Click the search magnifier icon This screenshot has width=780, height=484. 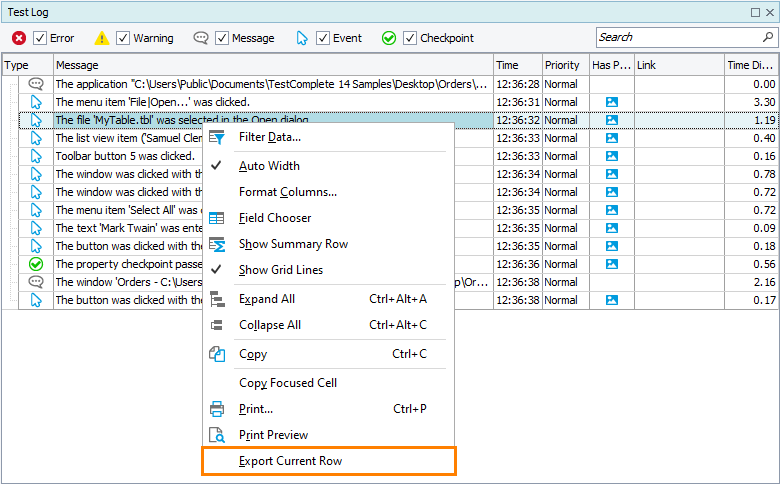pos(768,37)
